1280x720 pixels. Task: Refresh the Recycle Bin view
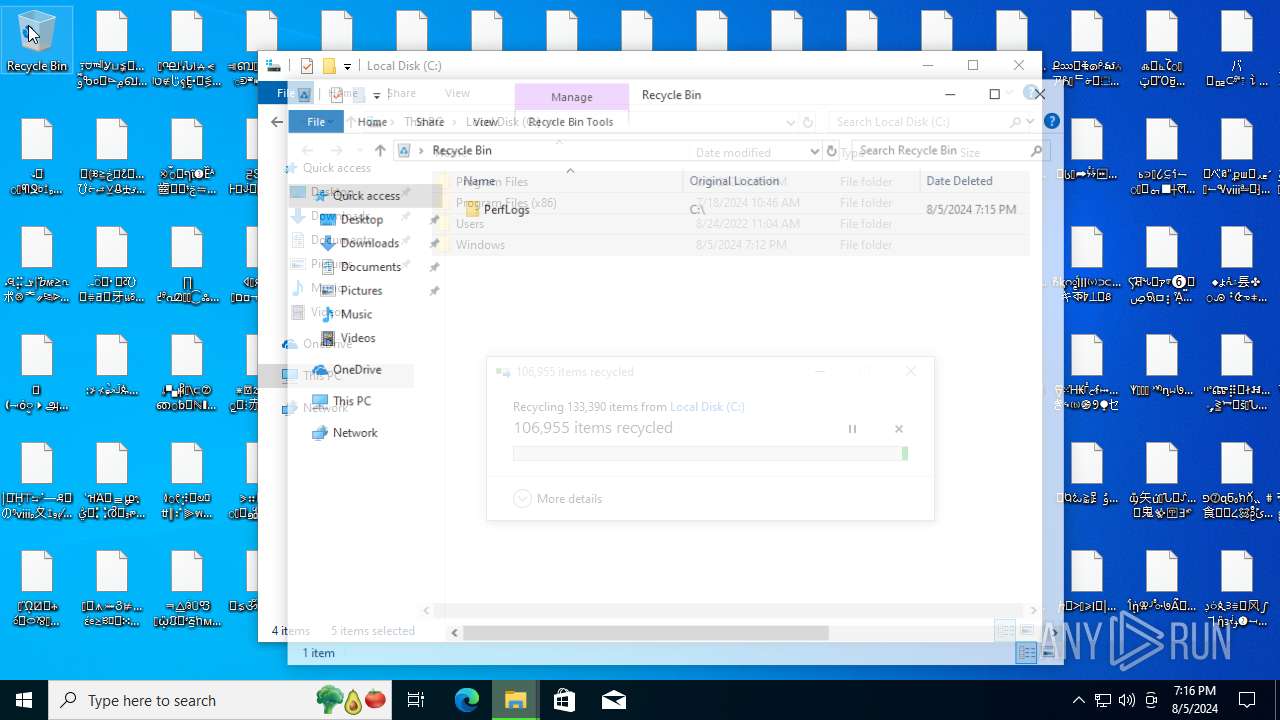(831, 151)
